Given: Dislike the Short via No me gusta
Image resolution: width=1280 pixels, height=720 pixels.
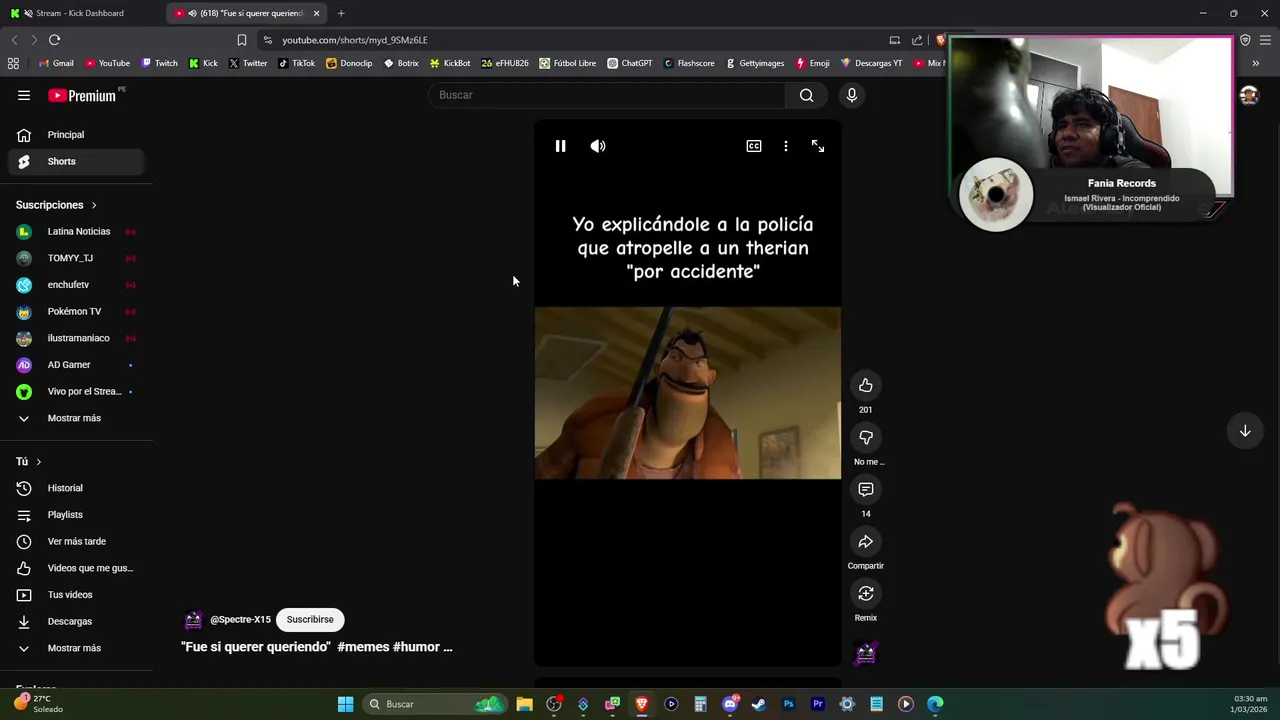Looking at the screenshot, I should pos(866,437).
